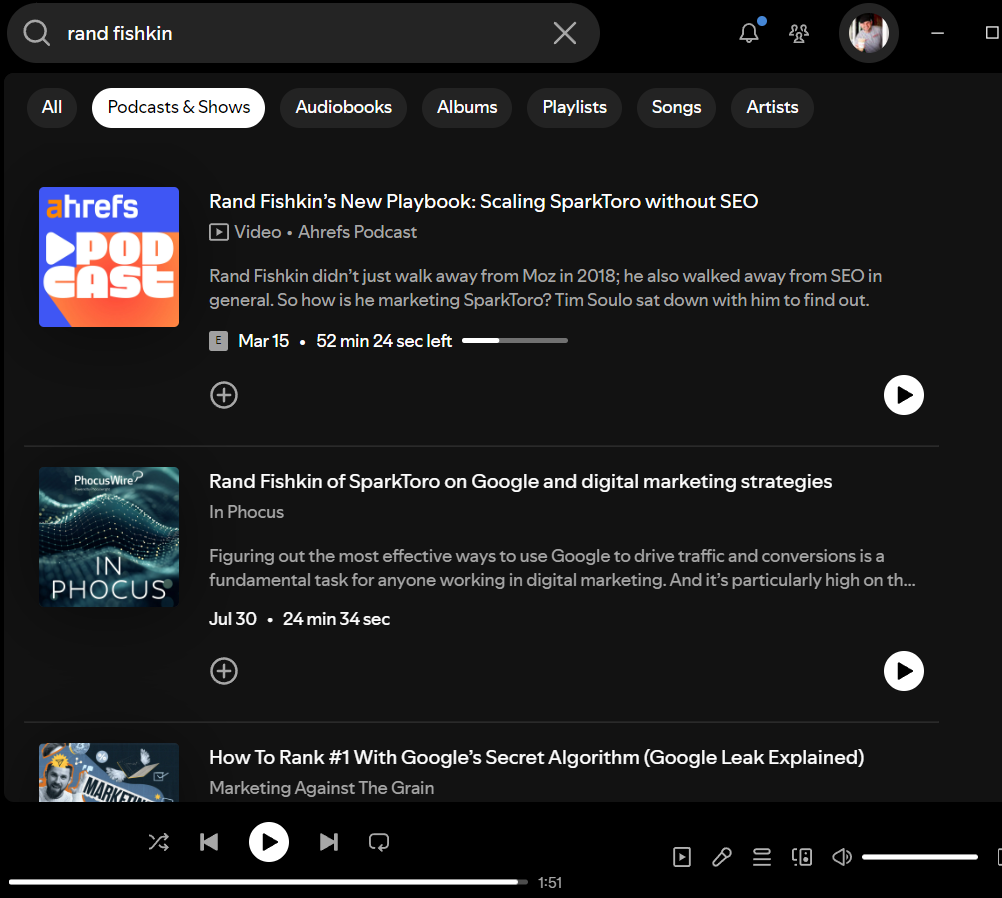1002x898 pixels.
Task: Open the lyrics microphone icon
Action: click(x=721, y=857)
